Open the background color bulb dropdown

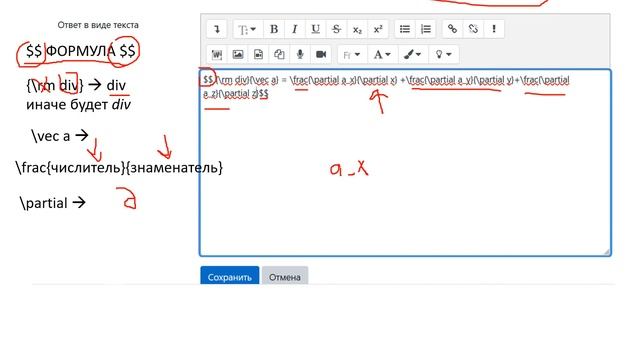click(x=444, y=55)
